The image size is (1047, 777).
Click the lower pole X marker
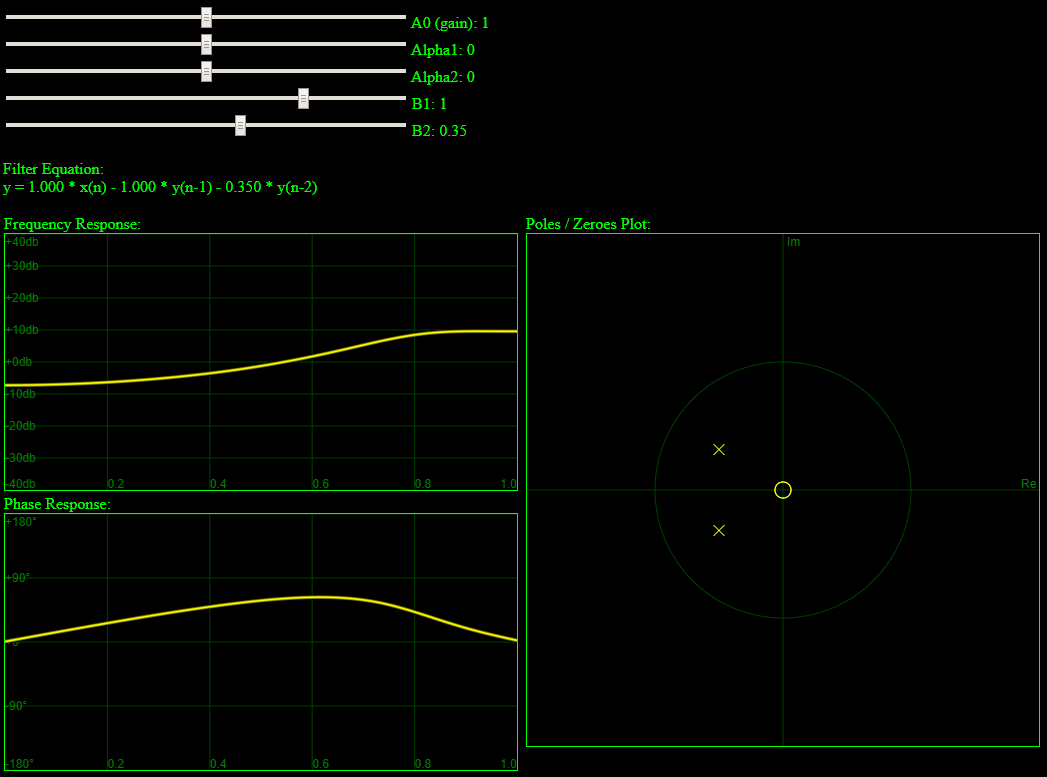719,530
